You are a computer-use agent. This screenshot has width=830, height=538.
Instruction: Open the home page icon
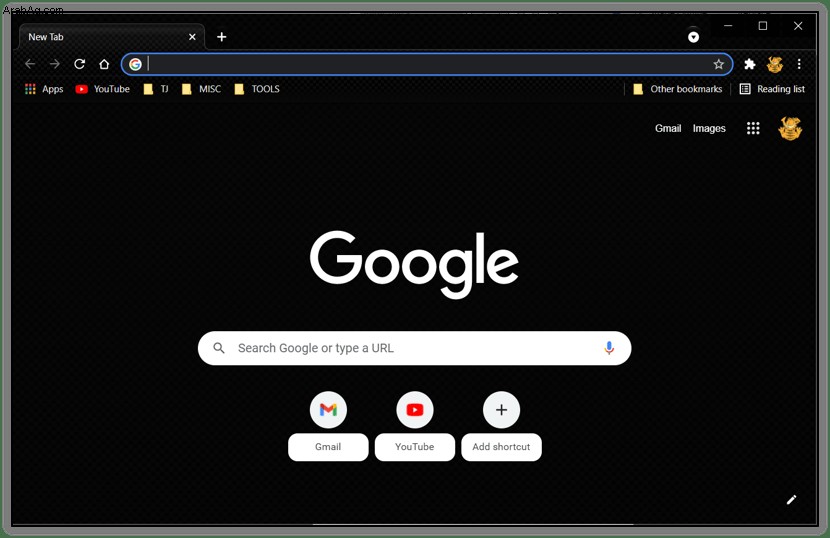click(104, 64)
